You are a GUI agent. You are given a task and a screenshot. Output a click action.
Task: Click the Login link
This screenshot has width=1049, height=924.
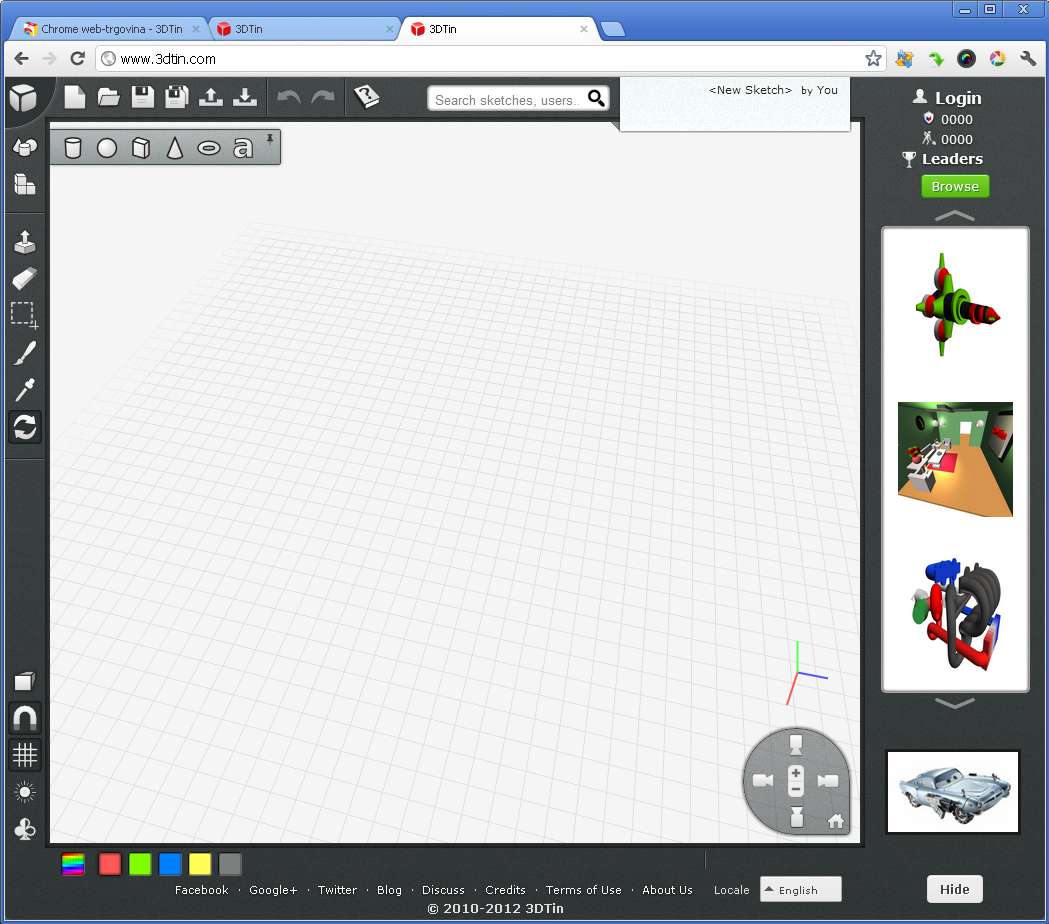tap(957, 98)
